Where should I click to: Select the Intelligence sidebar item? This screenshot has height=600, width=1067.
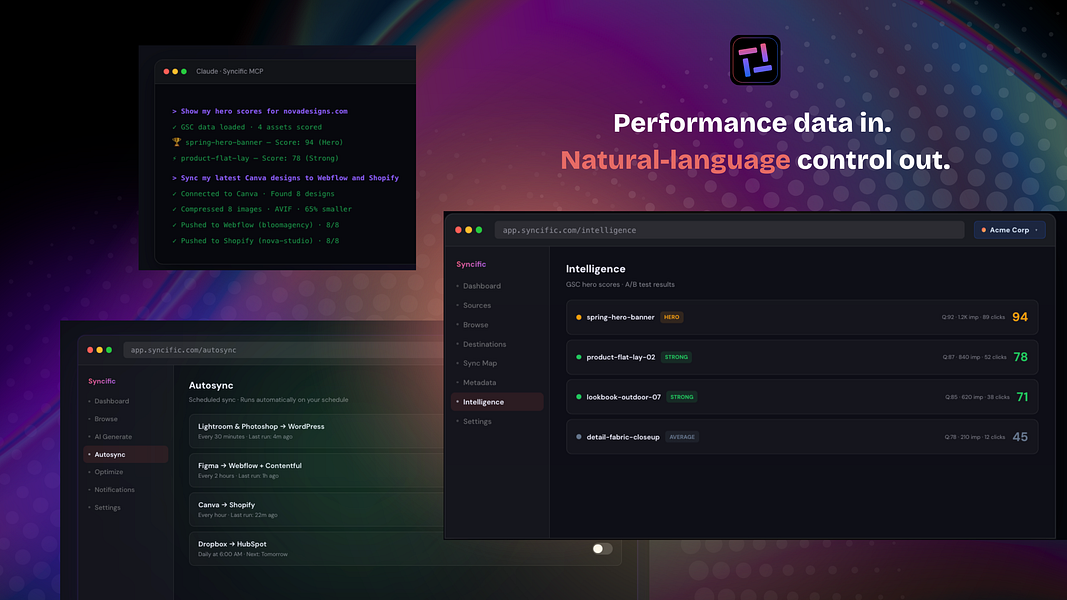tap(497, 402)
